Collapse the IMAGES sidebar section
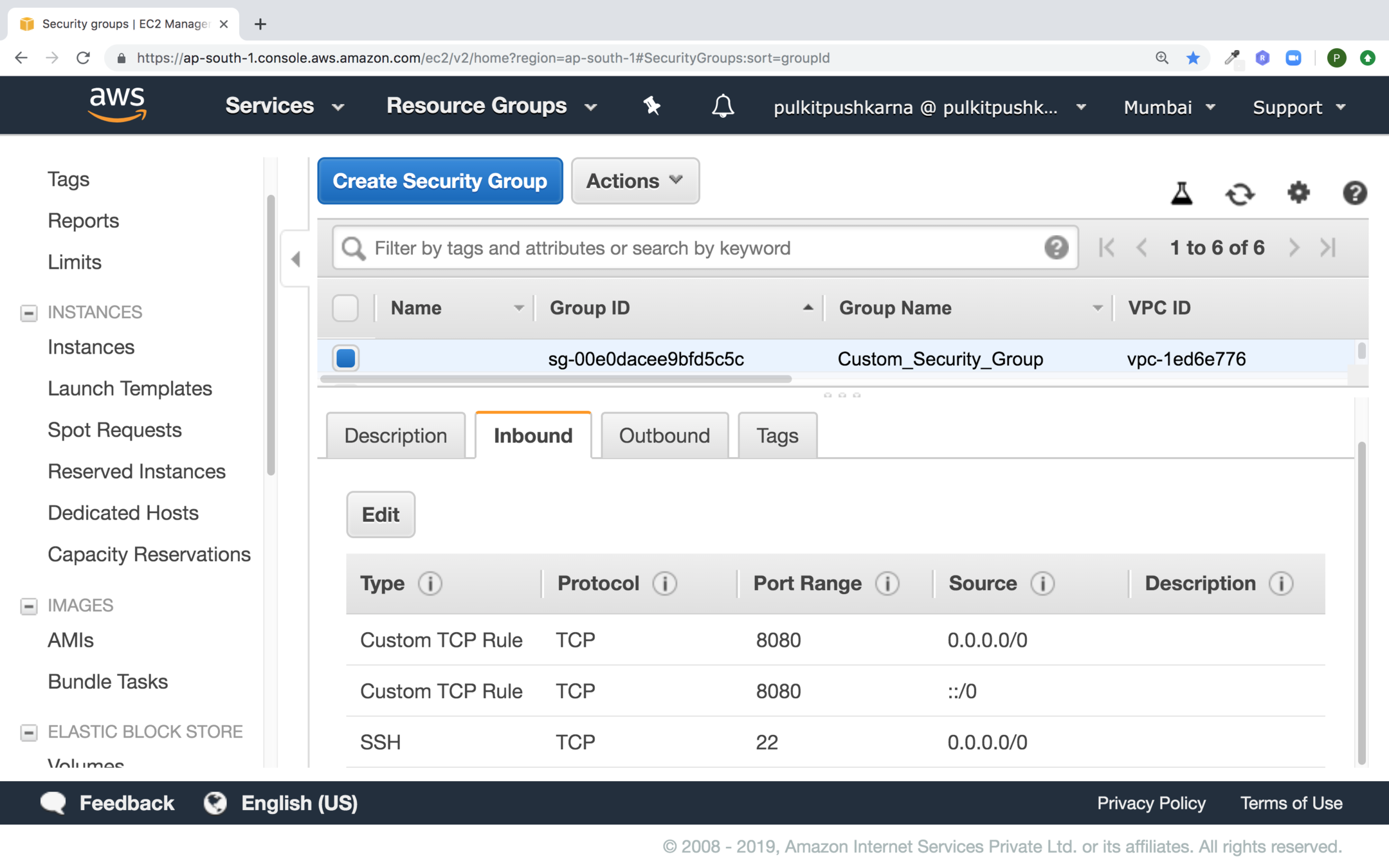This screenshot has height=868, width=1389. pyautogui.click(x=28, y=606)
